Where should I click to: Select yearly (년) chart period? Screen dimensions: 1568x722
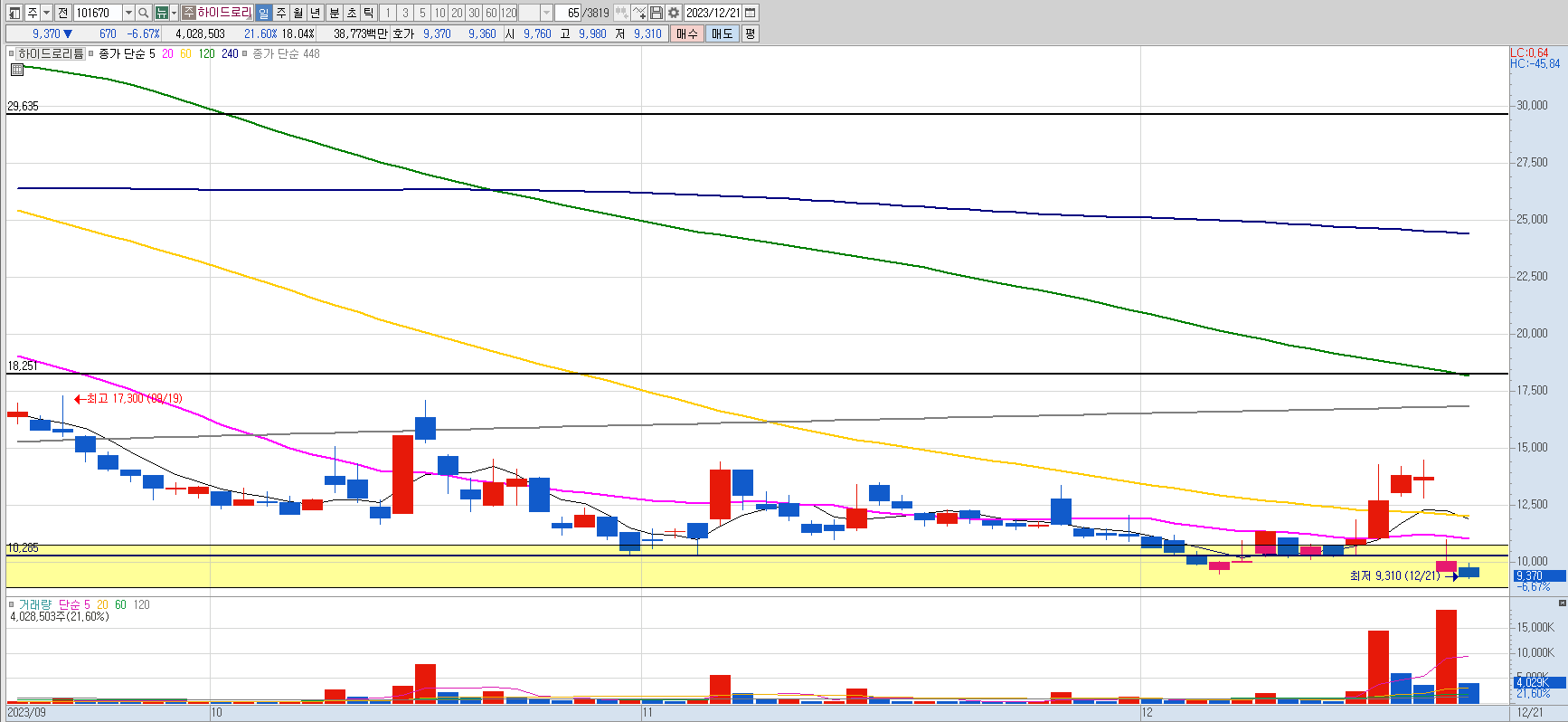[315, 13]
